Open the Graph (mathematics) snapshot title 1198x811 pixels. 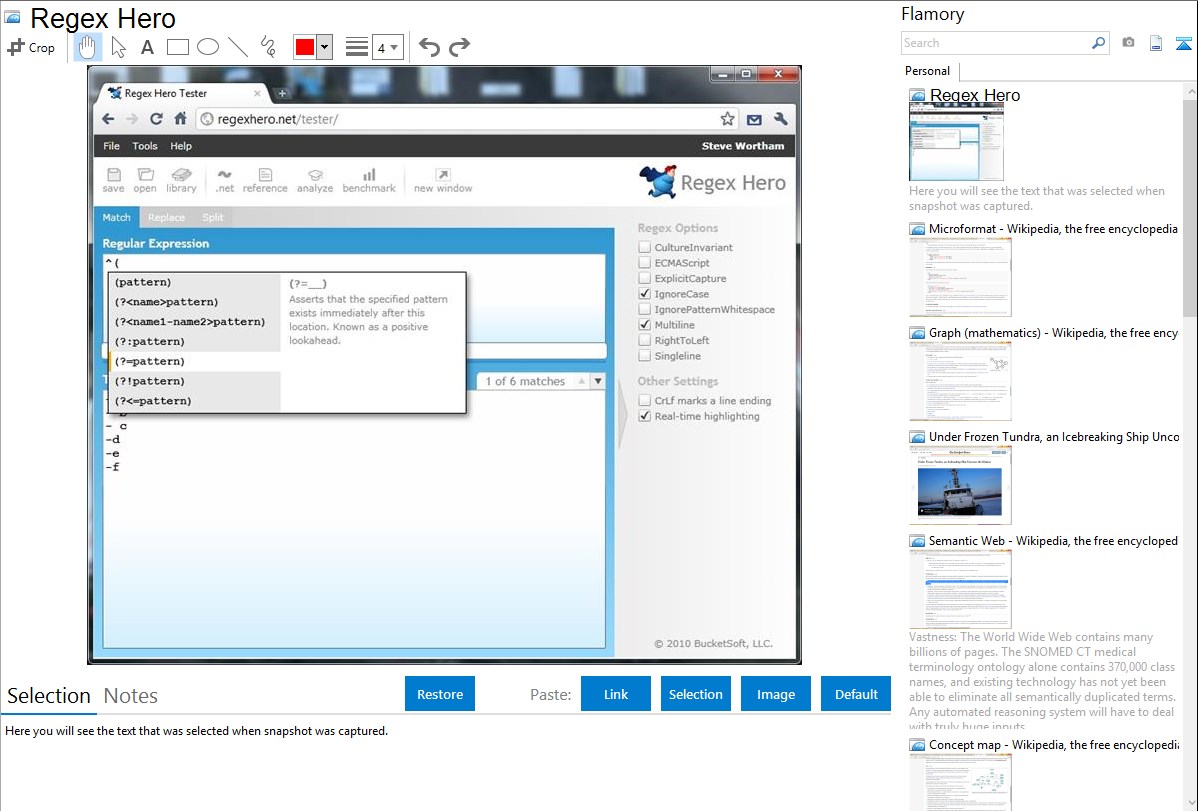pos(1053,333)
